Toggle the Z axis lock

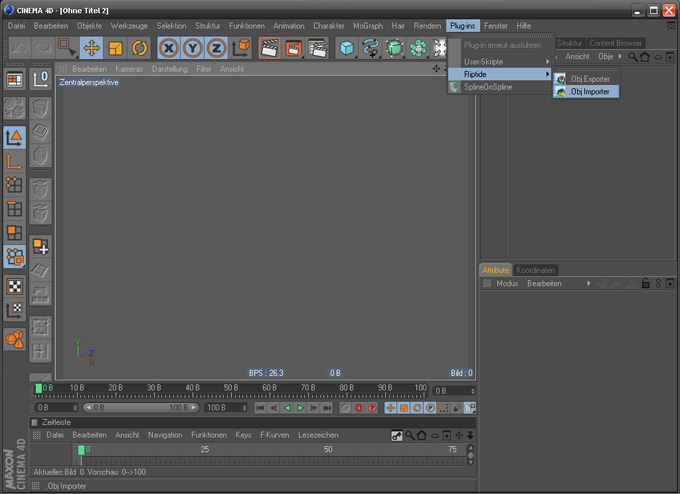tap(216, 48)
